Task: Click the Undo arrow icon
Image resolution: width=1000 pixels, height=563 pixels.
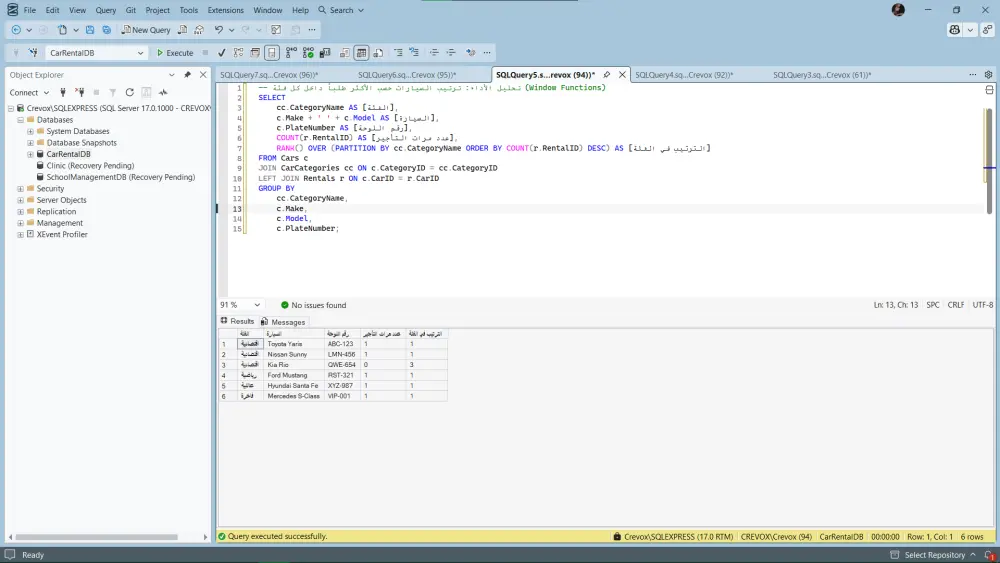Action: (219, 30)
